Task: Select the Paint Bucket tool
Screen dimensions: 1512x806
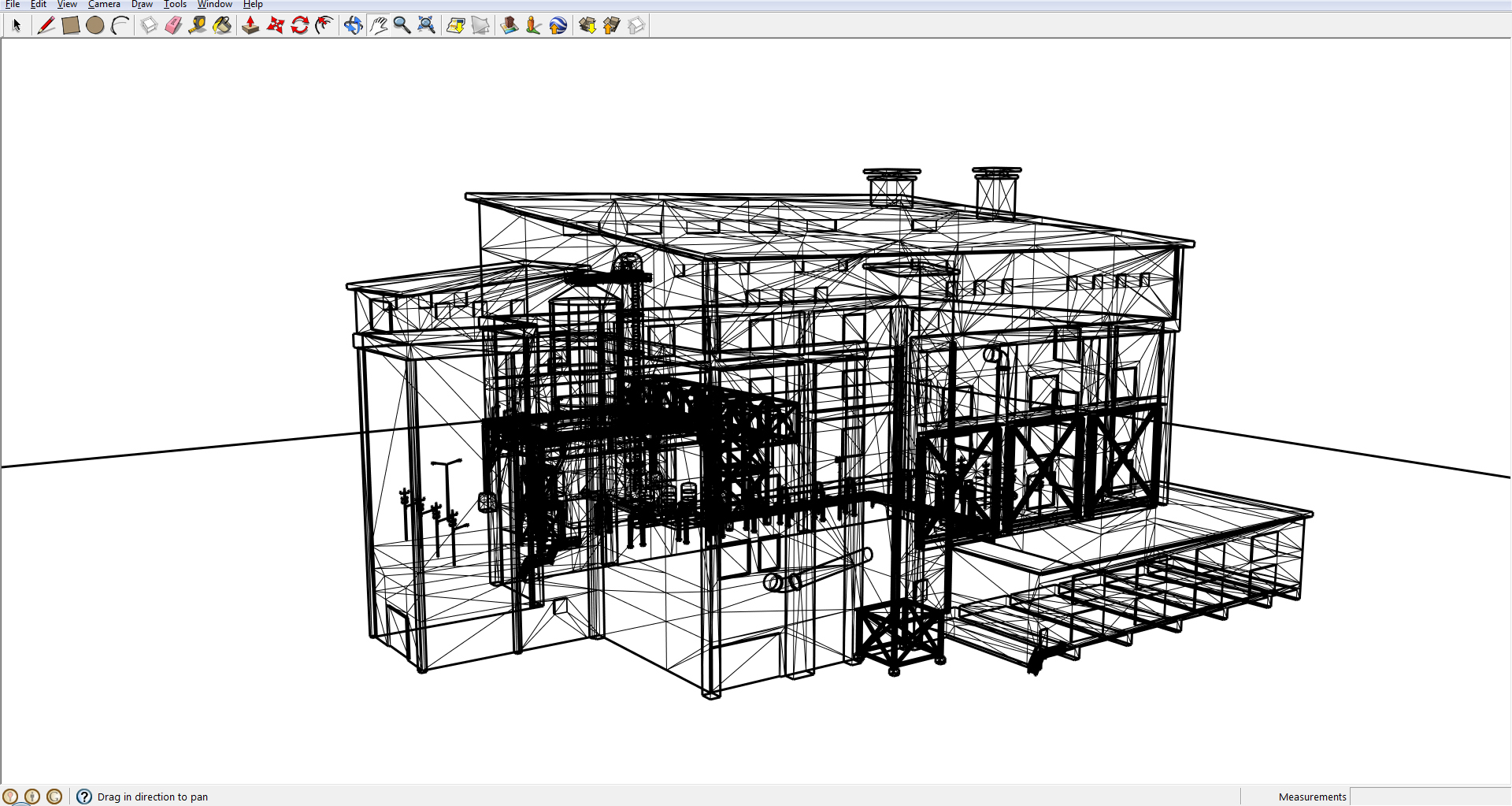Action: [x=223, y=24]
